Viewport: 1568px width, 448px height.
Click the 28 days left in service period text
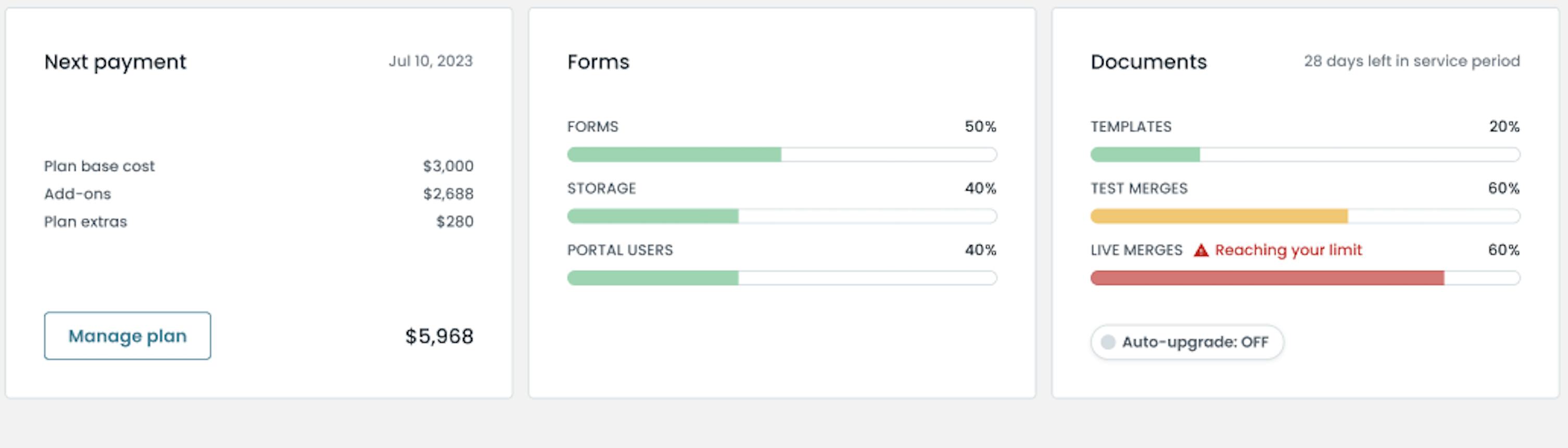[x=1411, y=61]
